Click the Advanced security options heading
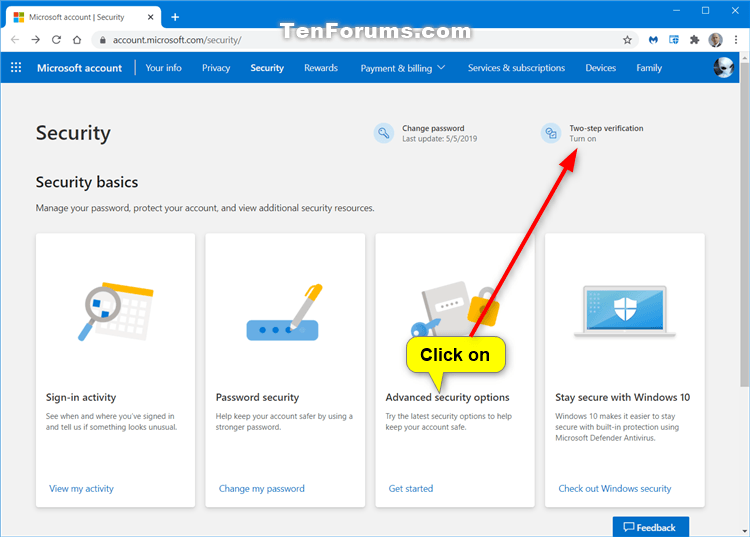This screenshot has height=537, width=750. coord(447,397)
